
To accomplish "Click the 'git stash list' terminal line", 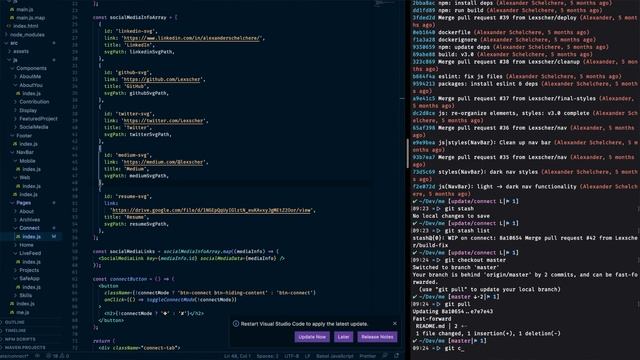I will (x=451, y=231).
